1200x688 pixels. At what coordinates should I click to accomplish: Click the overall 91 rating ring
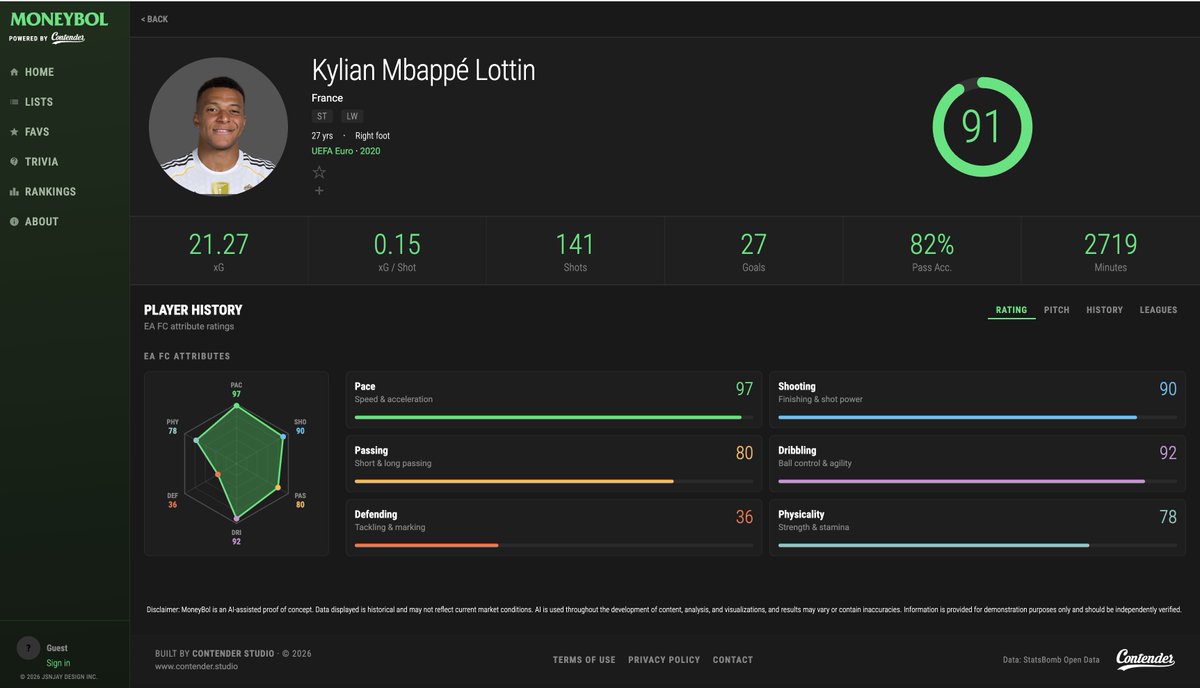point(982,127)
